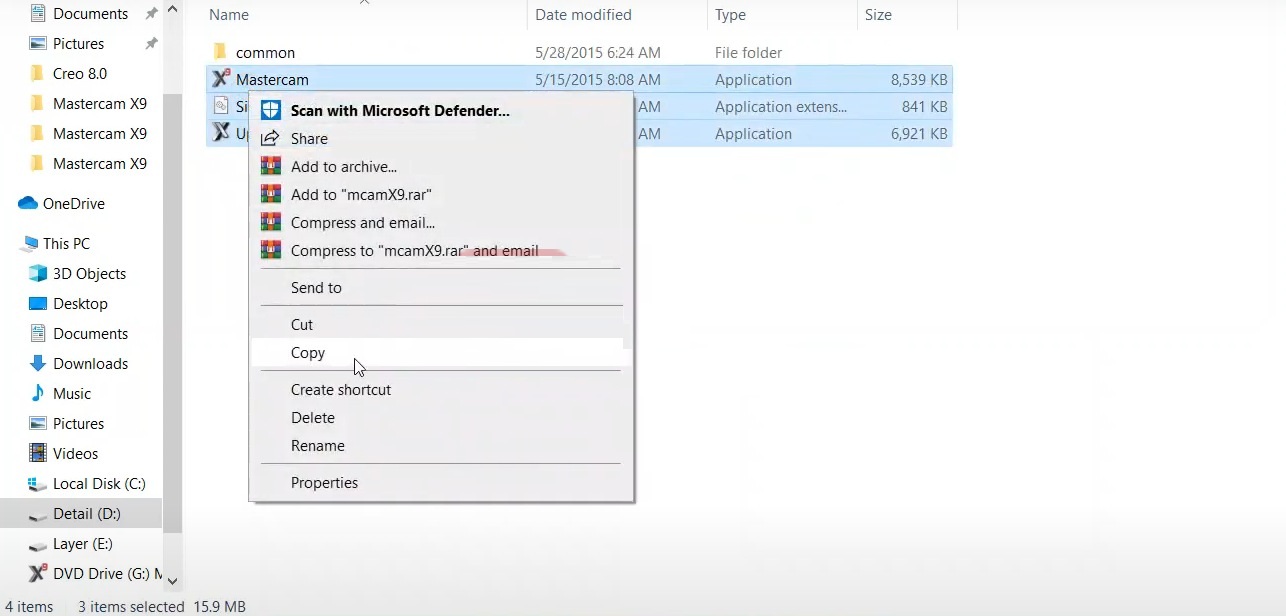
Task: Open Documents under This PC
Action: point(90,334)
